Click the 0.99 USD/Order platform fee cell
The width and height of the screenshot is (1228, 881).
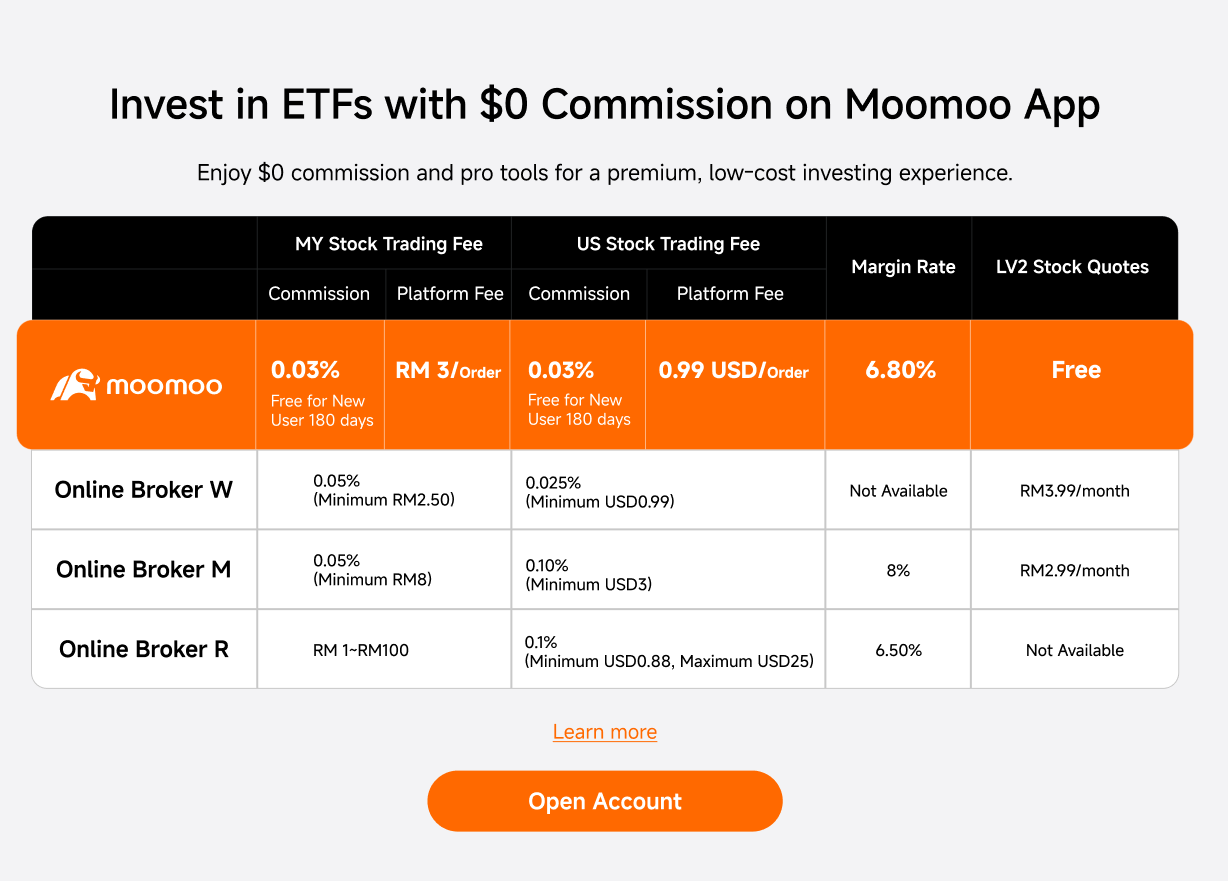point(735,384)
